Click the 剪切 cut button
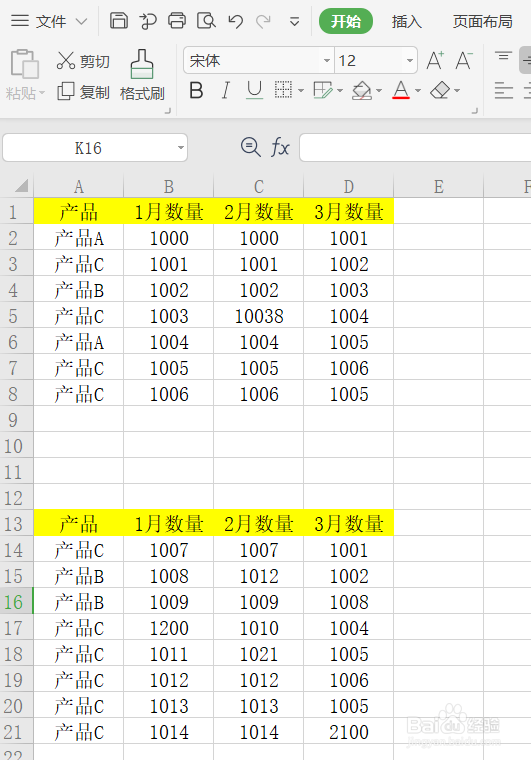 [x=83, y=61]
